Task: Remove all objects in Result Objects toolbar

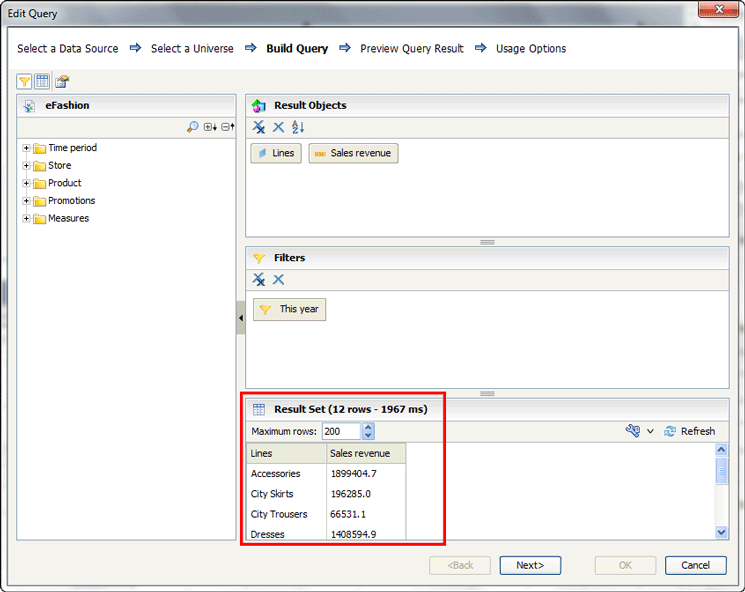Action: pyautogui.click(x=259, y=127)
